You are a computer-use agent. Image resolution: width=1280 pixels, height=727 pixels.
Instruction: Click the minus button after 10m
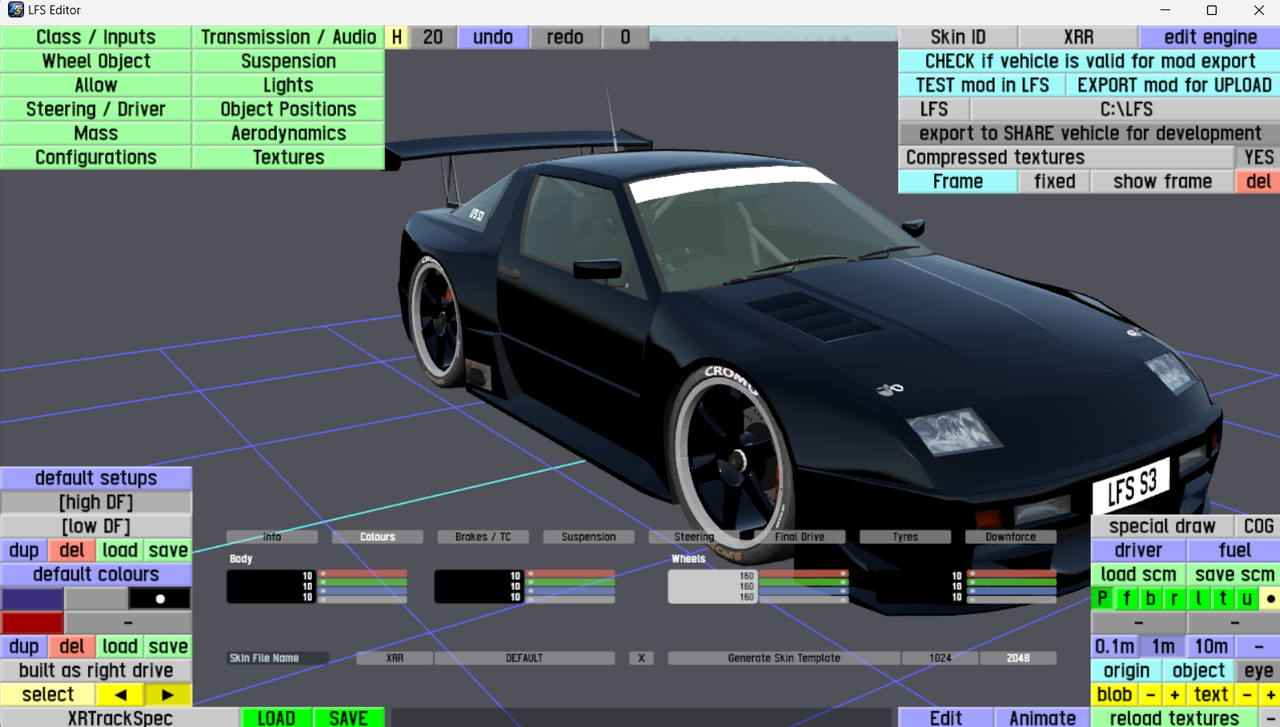(1258, 646)
